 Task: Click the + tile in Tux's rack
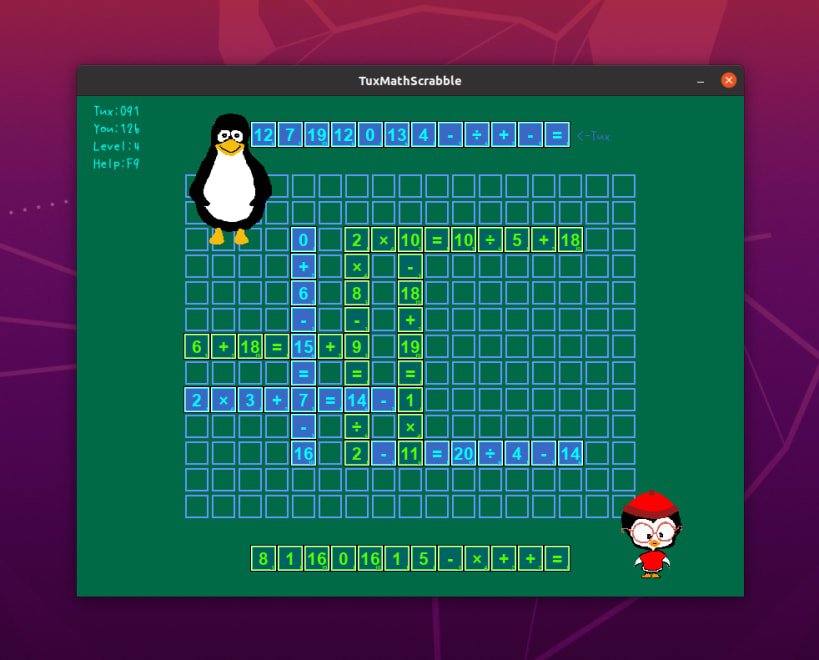[x=504, y=135]
